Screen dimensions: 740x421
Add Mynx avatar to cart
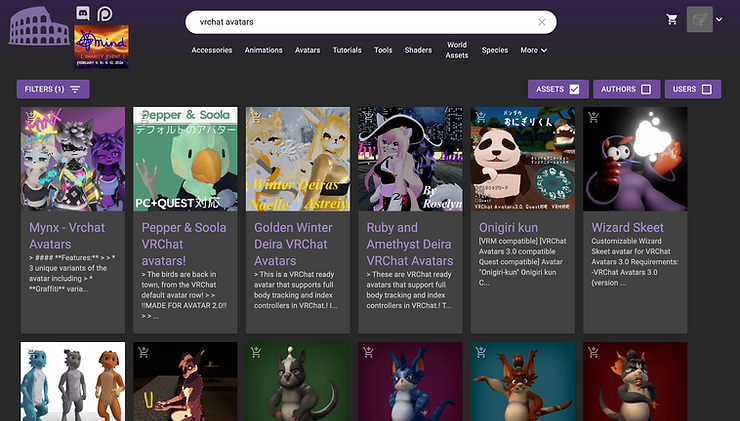[31, 116]
